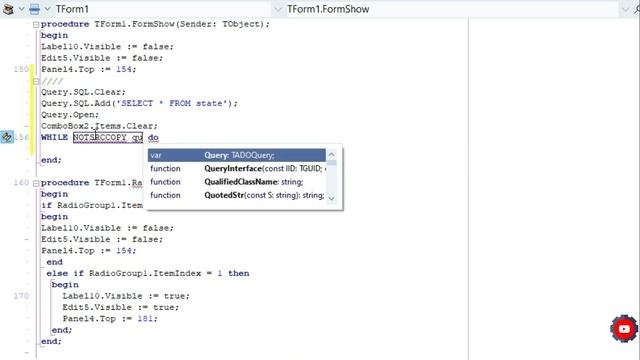Open the dropdown next to the class icon
This screenshot has width=640, height=360.
21,9
